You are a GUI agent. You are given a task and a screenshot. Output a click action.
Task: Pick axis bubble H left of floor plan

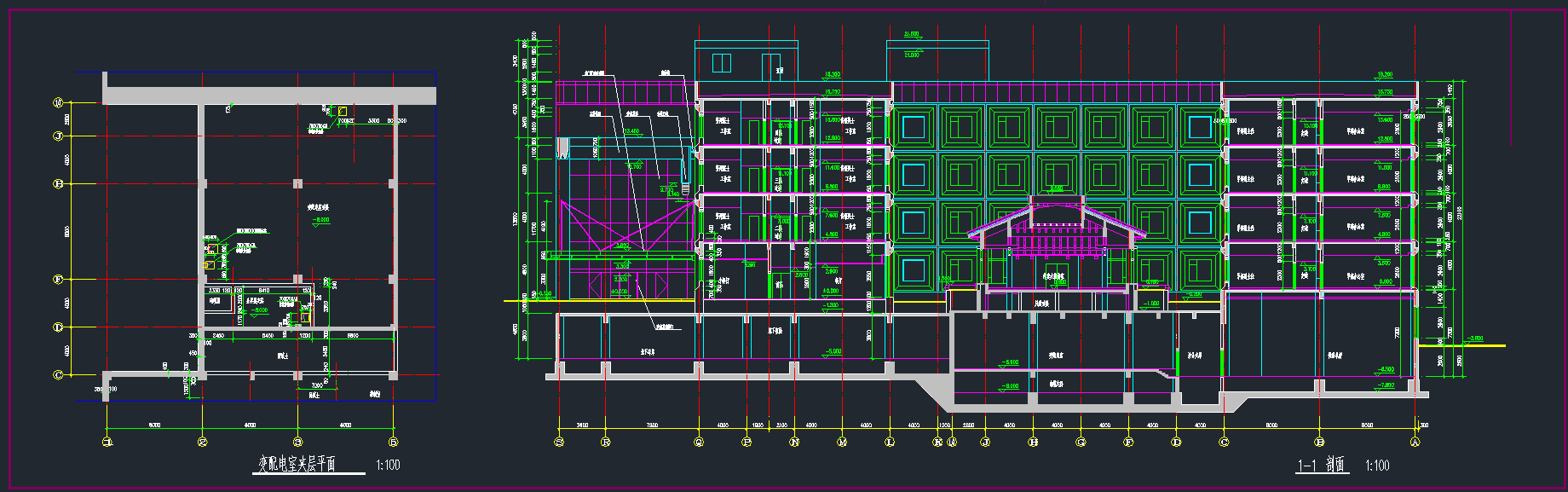[59, 183]
